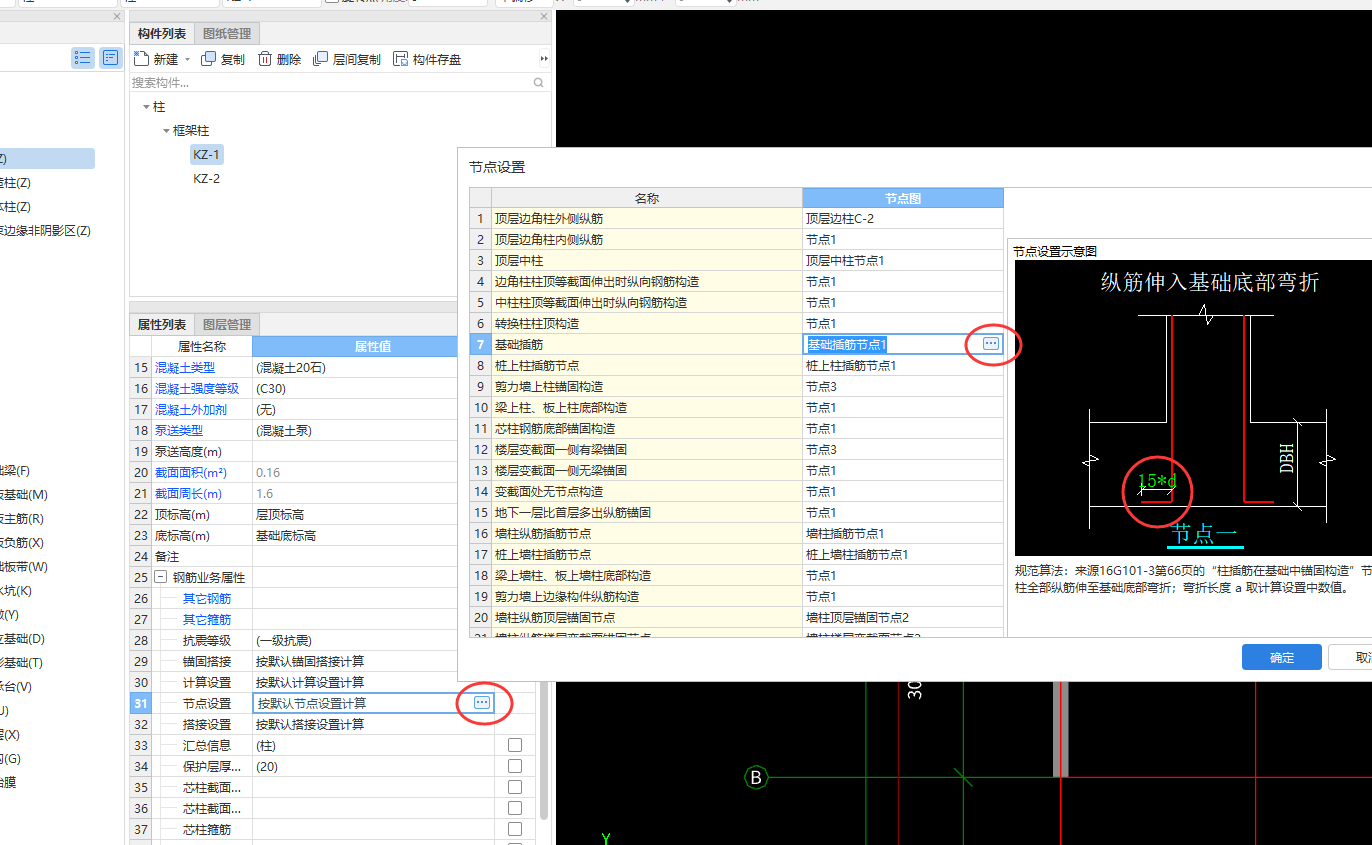The image size is (1372, 845).
Task: Click 按默认搭接设置计算 value cell
Action: [373, 724]
